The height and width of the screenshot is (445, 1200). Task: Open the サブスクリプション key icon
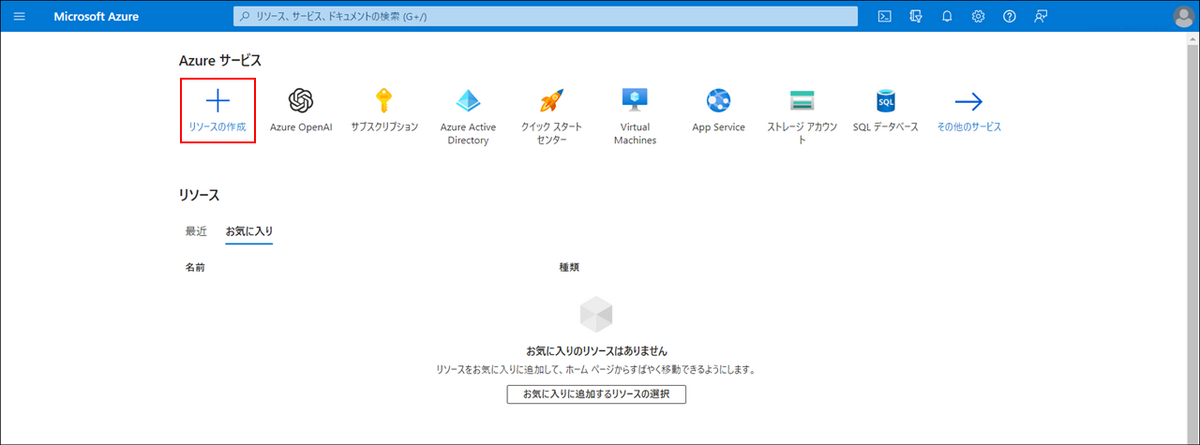384,101
